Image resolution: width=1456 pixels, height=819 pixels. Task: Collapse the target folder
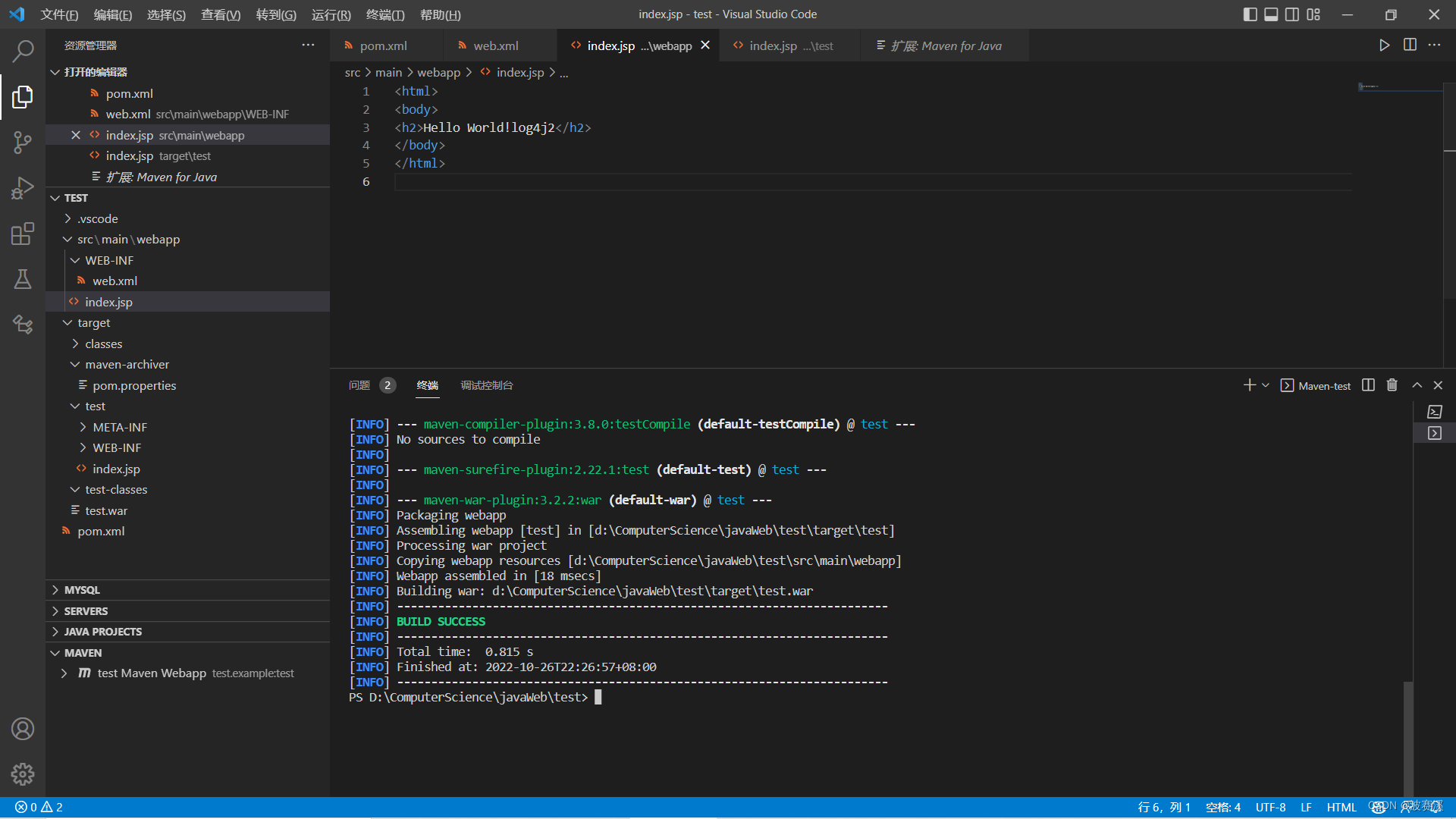pyautogui.click(x=68, y=323)
